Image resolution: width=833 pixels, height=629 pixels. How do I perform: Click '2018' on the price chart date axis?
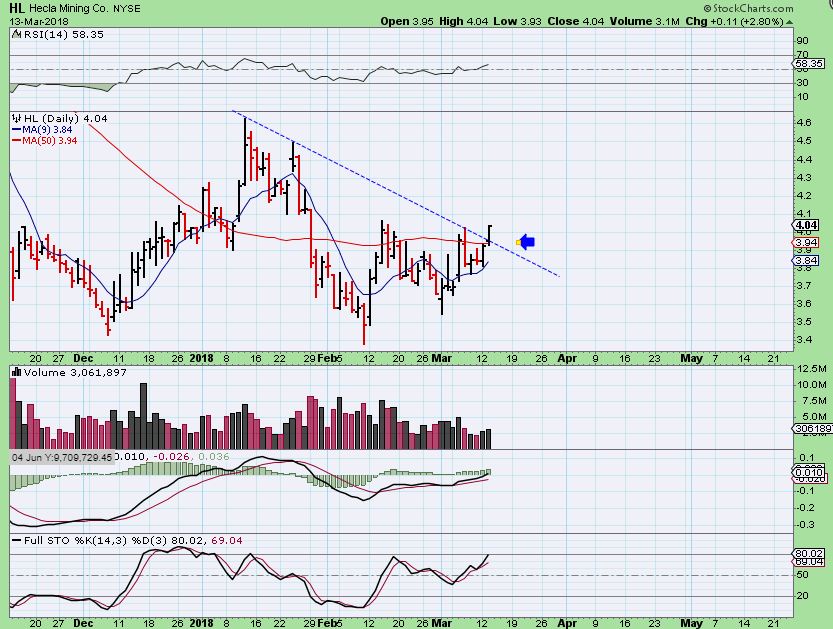[x=201, y=358]
